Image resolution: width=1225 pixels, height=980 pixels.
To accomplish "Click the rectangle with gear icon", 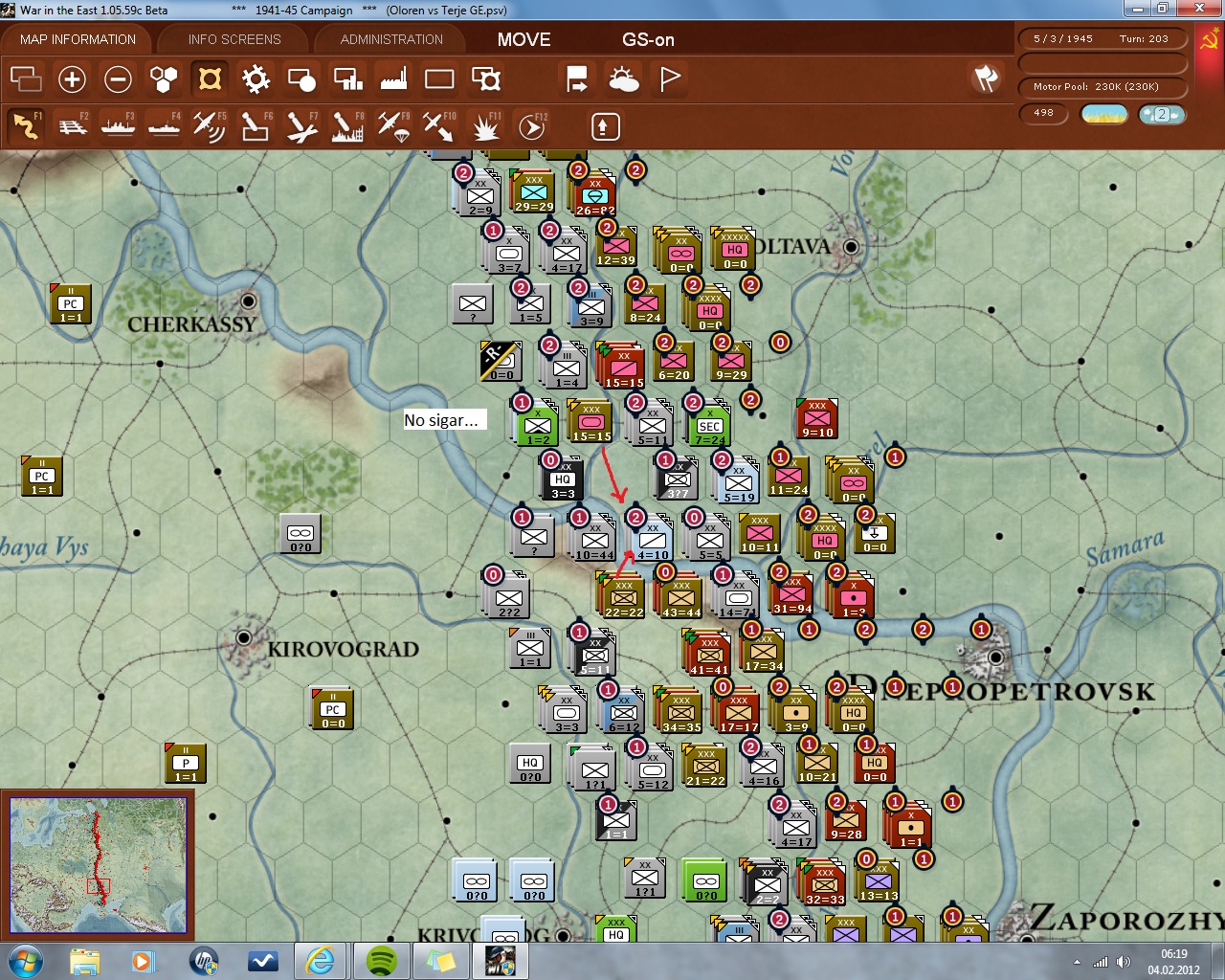I will tap(486, 78).
